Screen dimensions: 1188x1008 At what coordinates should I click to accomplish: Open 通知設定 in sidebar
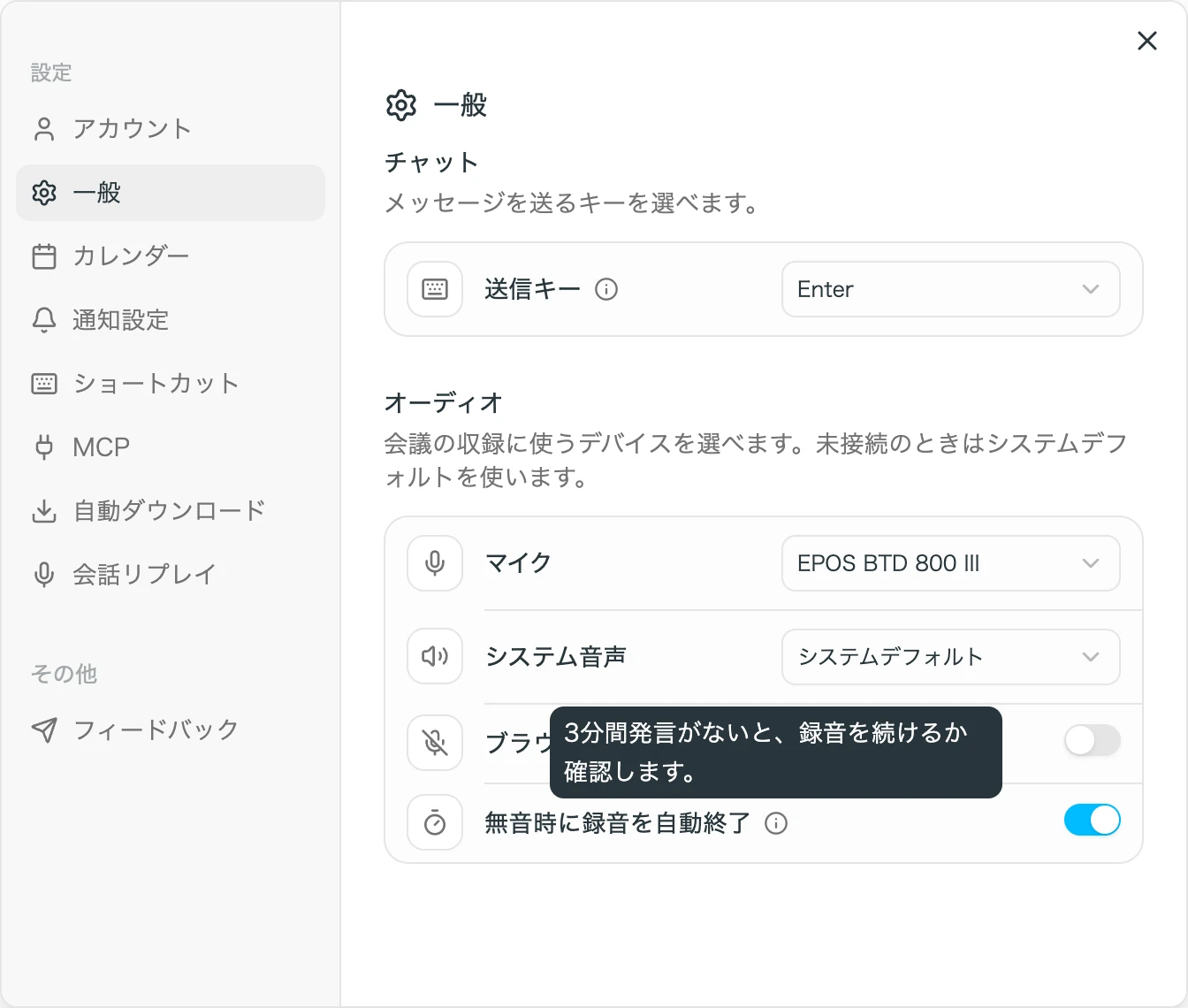(x=171, y=320)
